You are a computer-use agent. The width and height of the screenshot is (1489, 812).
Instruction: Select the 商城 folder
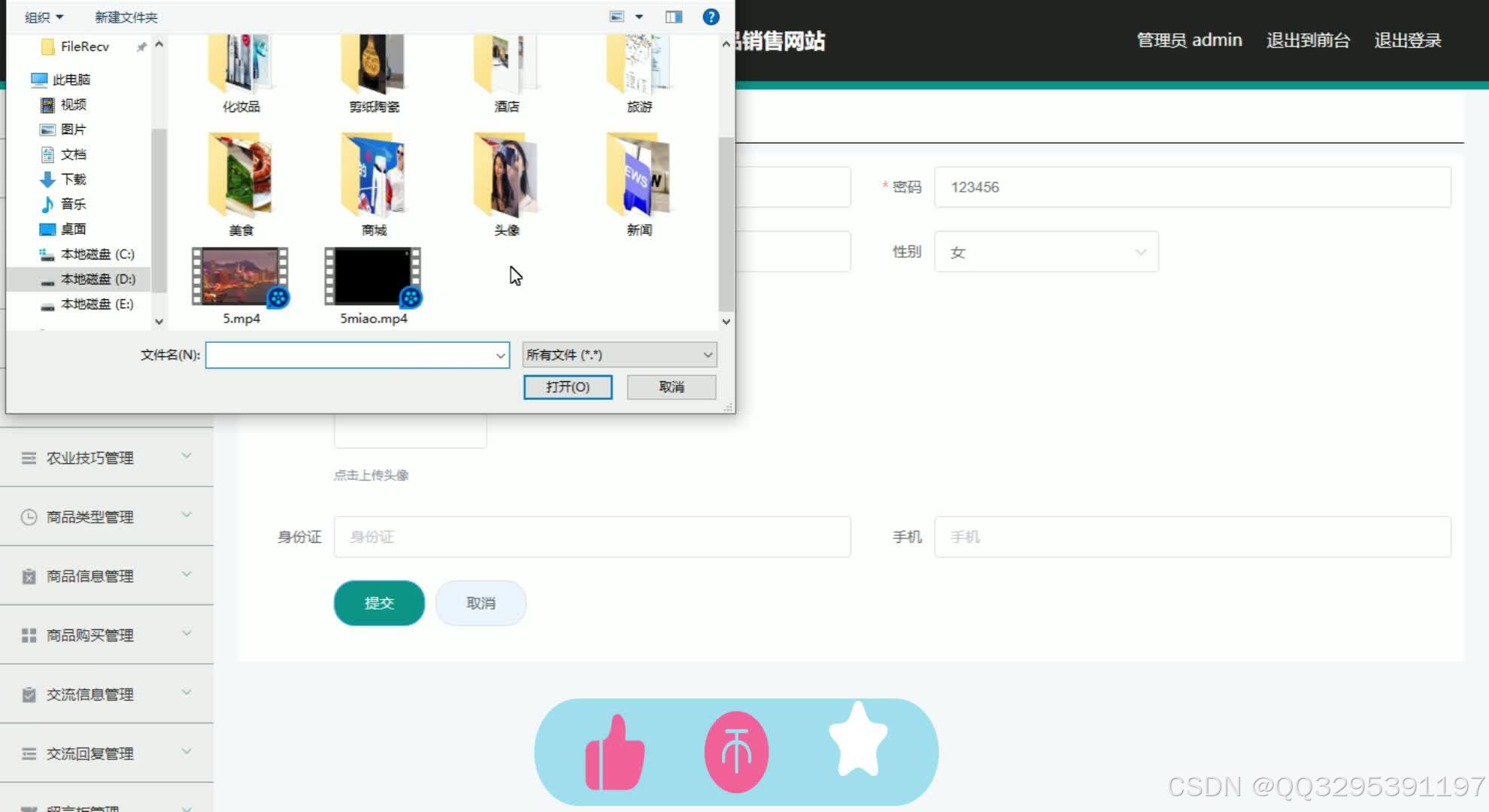[374, 184]
